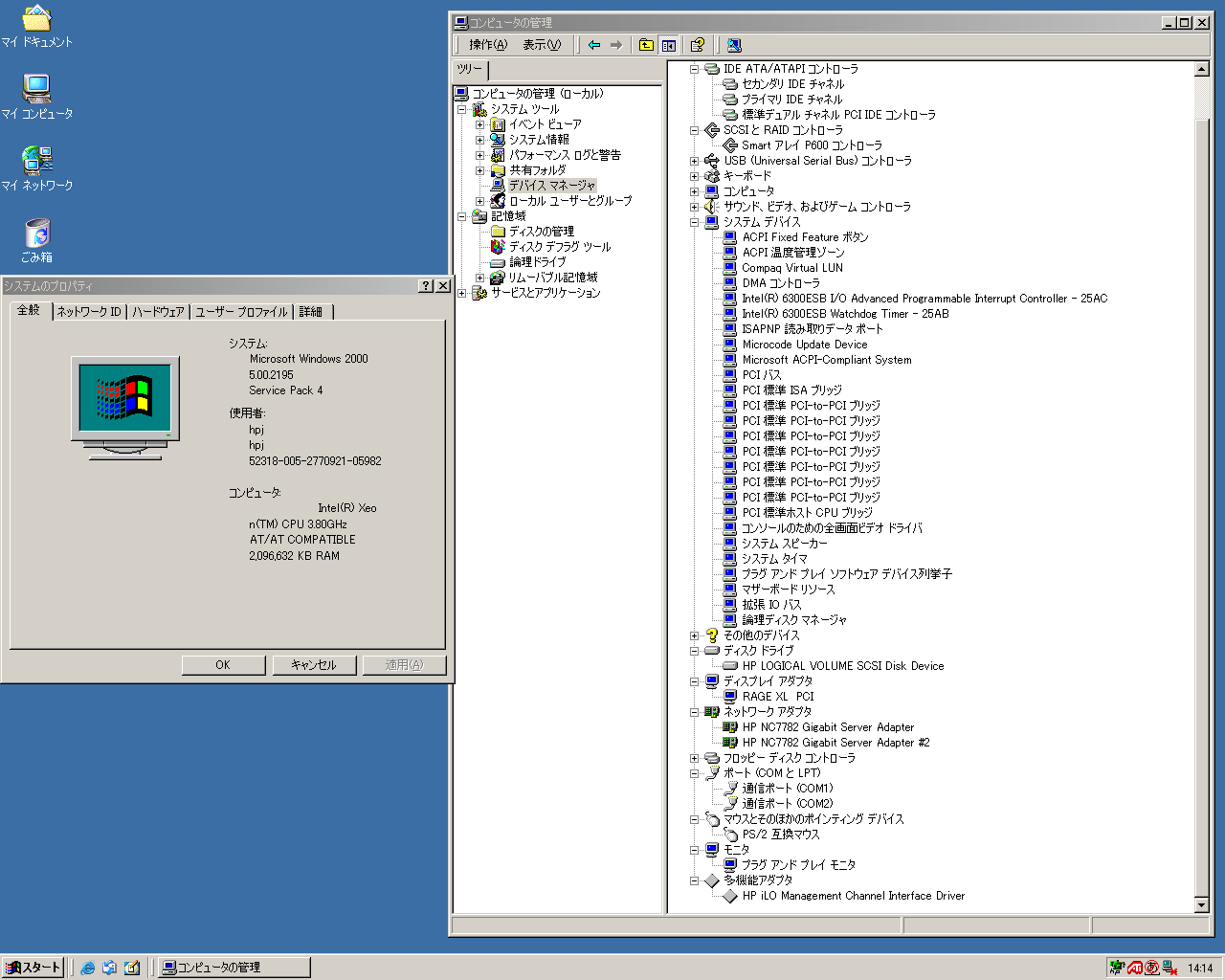Select HP NC7782 Gigabit Server Adapter #2
This screenshot has width=1225, height=980.
(835, 743)
